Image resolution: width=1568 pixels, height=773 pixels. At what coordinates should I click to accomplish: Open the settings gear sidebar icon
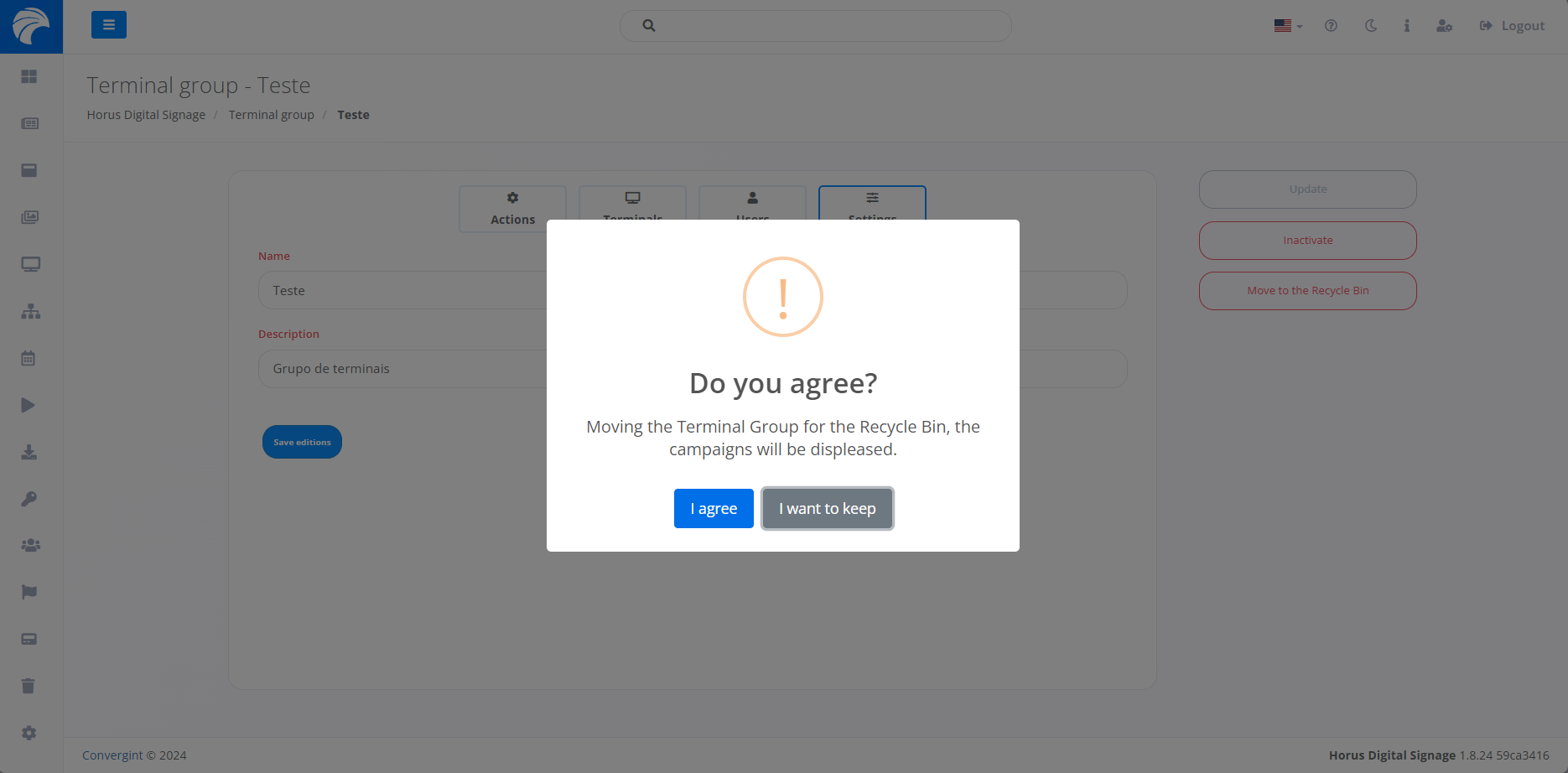pos(29,733)
